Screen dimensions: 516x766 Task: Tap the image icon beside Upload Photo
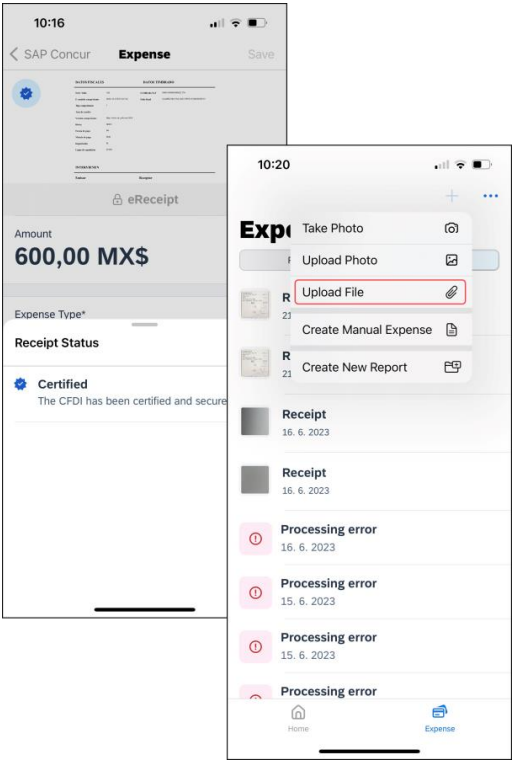(x=452, y=260)
